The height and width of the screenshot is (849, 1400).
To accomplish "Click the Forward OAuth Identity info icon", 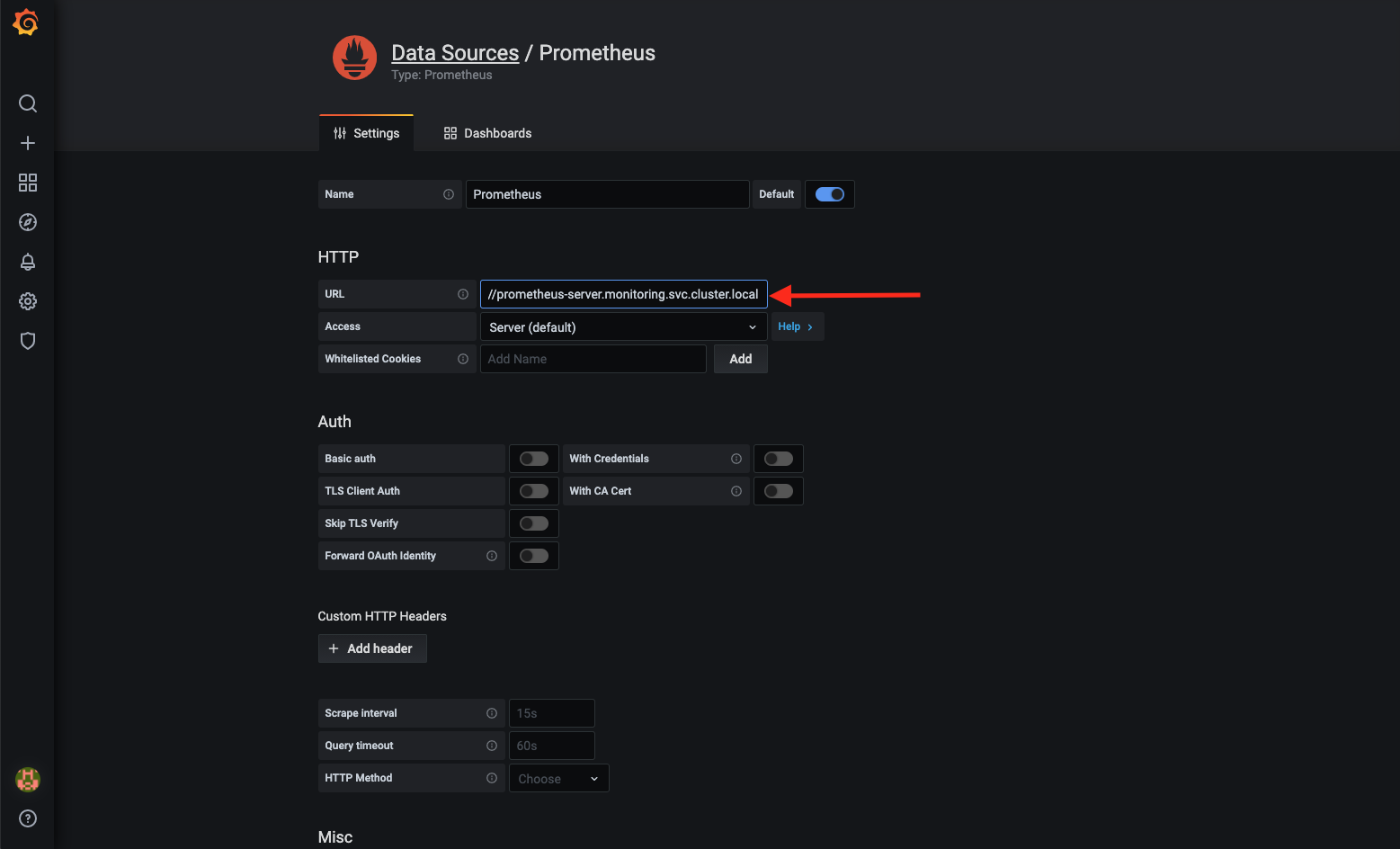I will [492, 556].
